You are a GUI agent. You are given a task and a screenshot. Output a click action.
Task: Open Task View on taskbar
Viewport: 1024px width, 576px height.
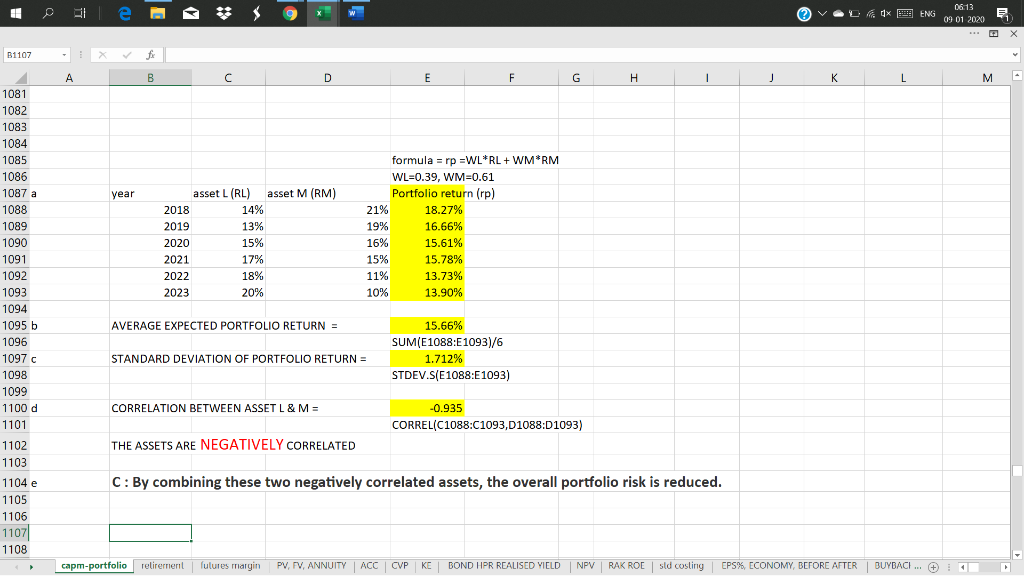point(80,13)
